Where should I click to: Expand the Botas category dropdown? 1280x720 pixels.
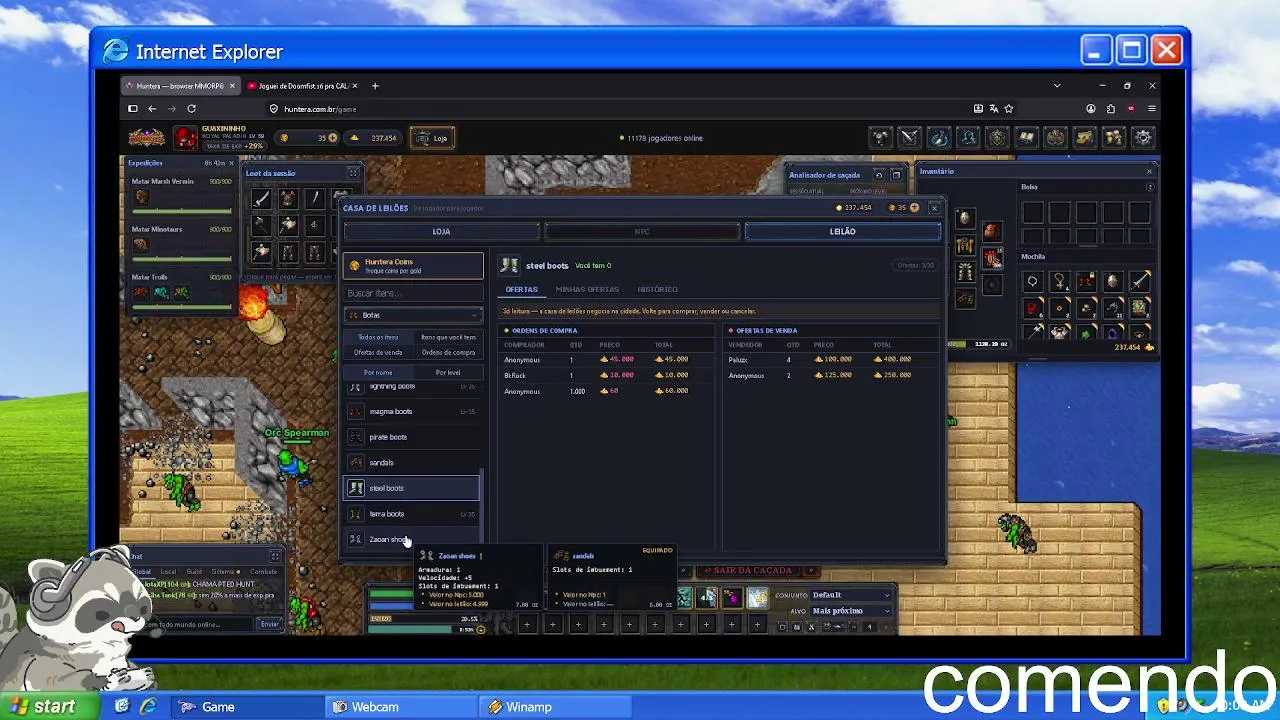413,315
